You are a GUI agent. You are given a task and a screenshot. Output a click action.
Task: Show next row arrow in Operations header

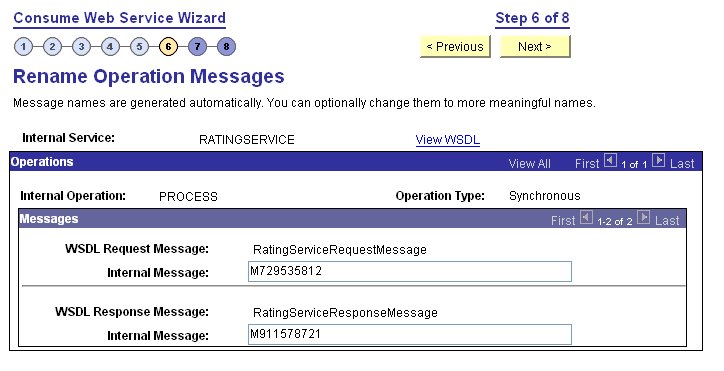coord(658,161)
